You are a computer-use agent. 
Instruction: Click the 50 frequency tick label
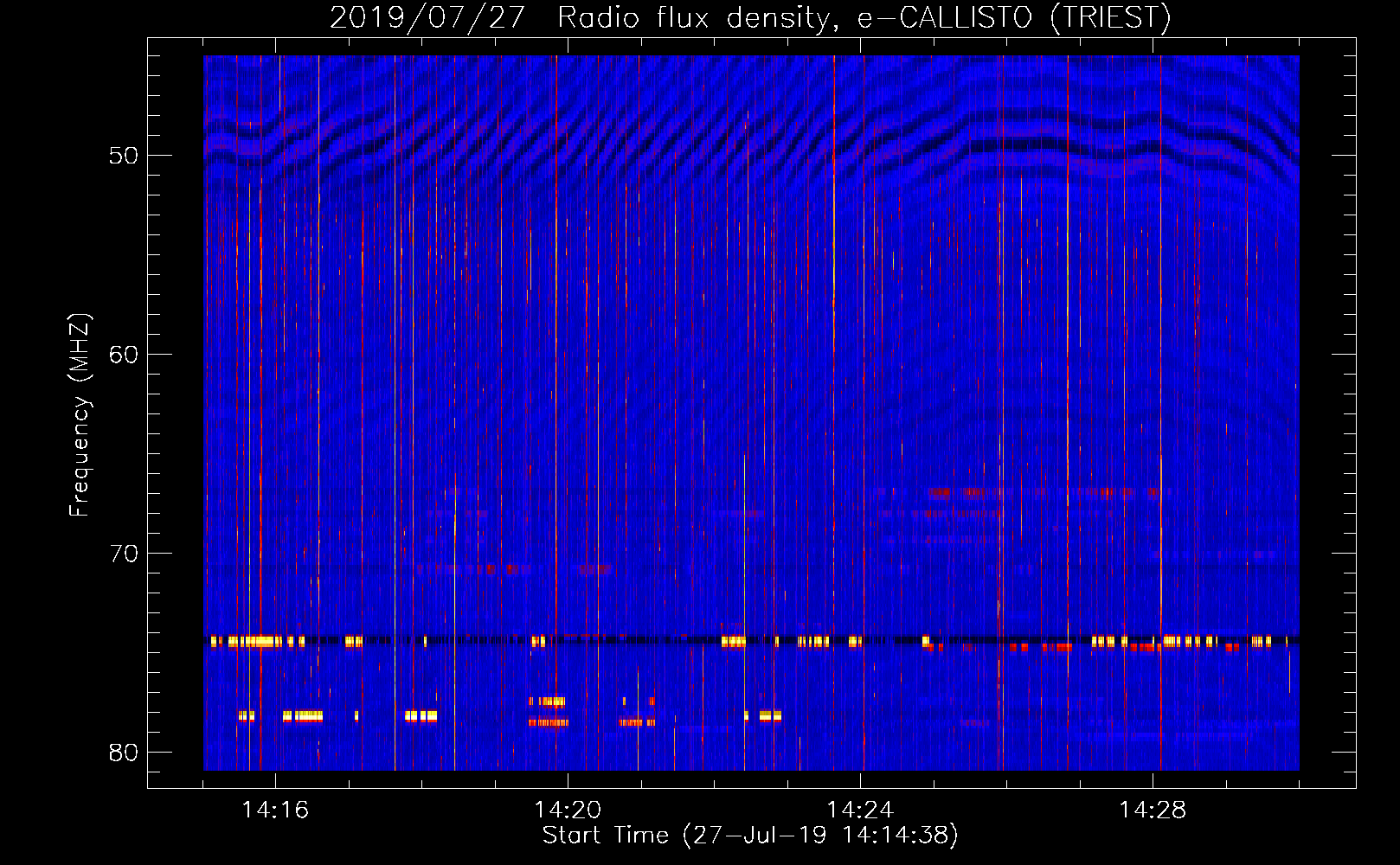click(x=125, y=156)
